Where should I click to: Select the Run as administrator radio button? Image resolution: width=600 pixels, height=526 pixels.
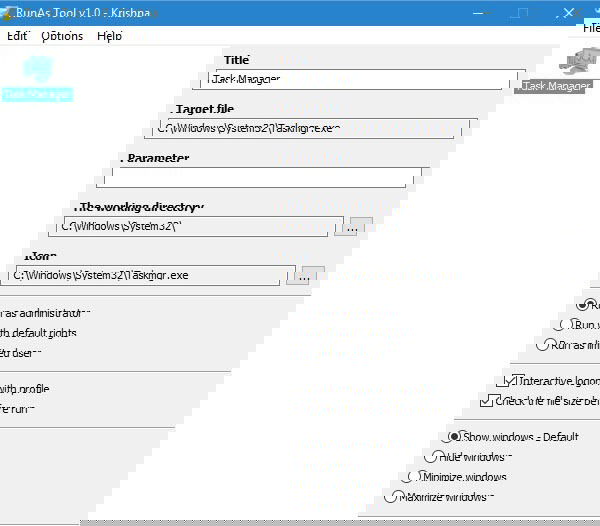585,305
